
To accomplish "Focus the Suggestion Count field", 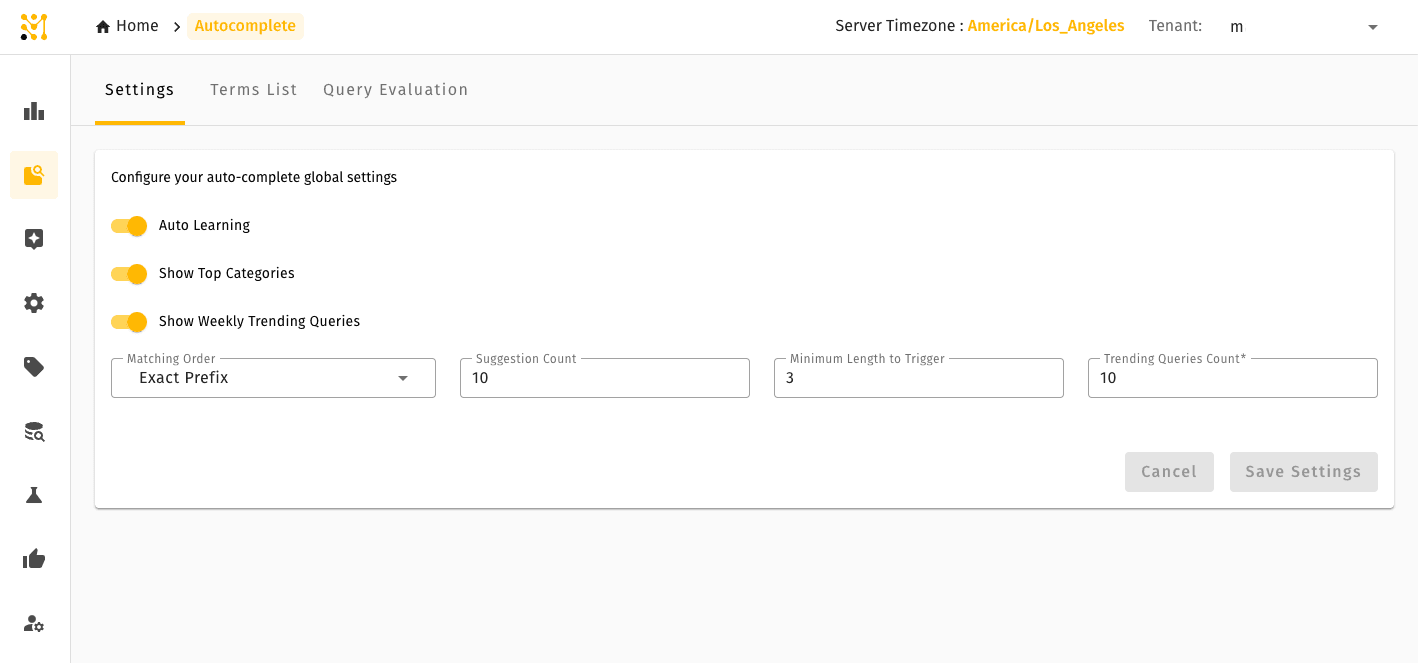I will pos(605,378).
